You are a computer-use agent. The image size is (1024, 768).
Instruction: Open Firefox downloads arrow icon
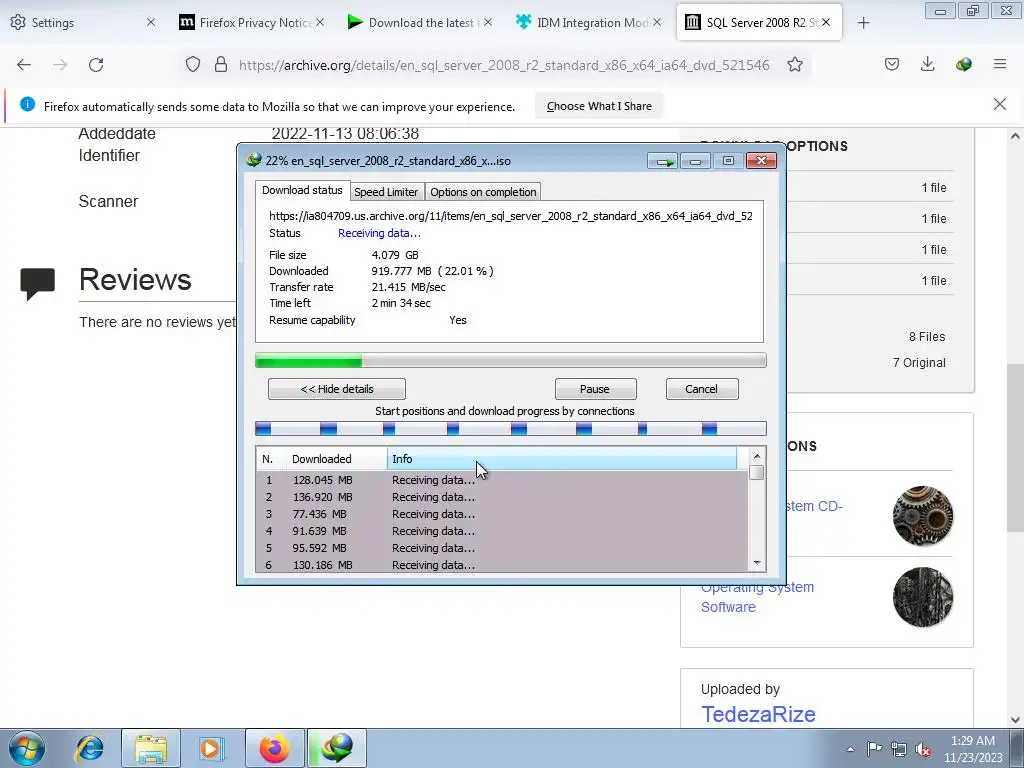pyautogui.click(x=927, y=64)
